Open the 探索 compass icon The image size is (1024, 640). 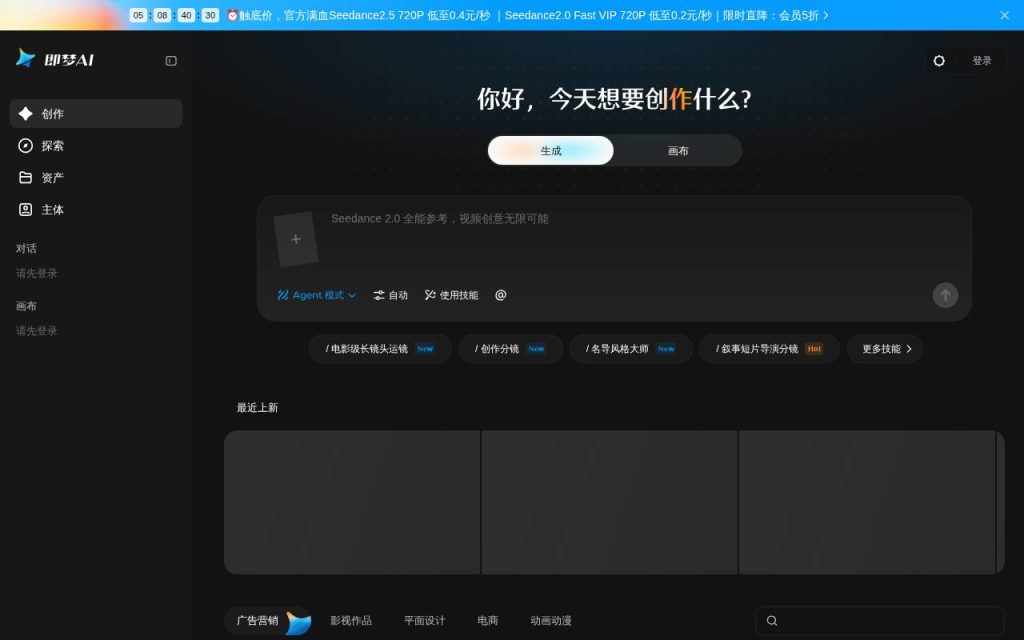pyautogui.click(x=25, y=146)
